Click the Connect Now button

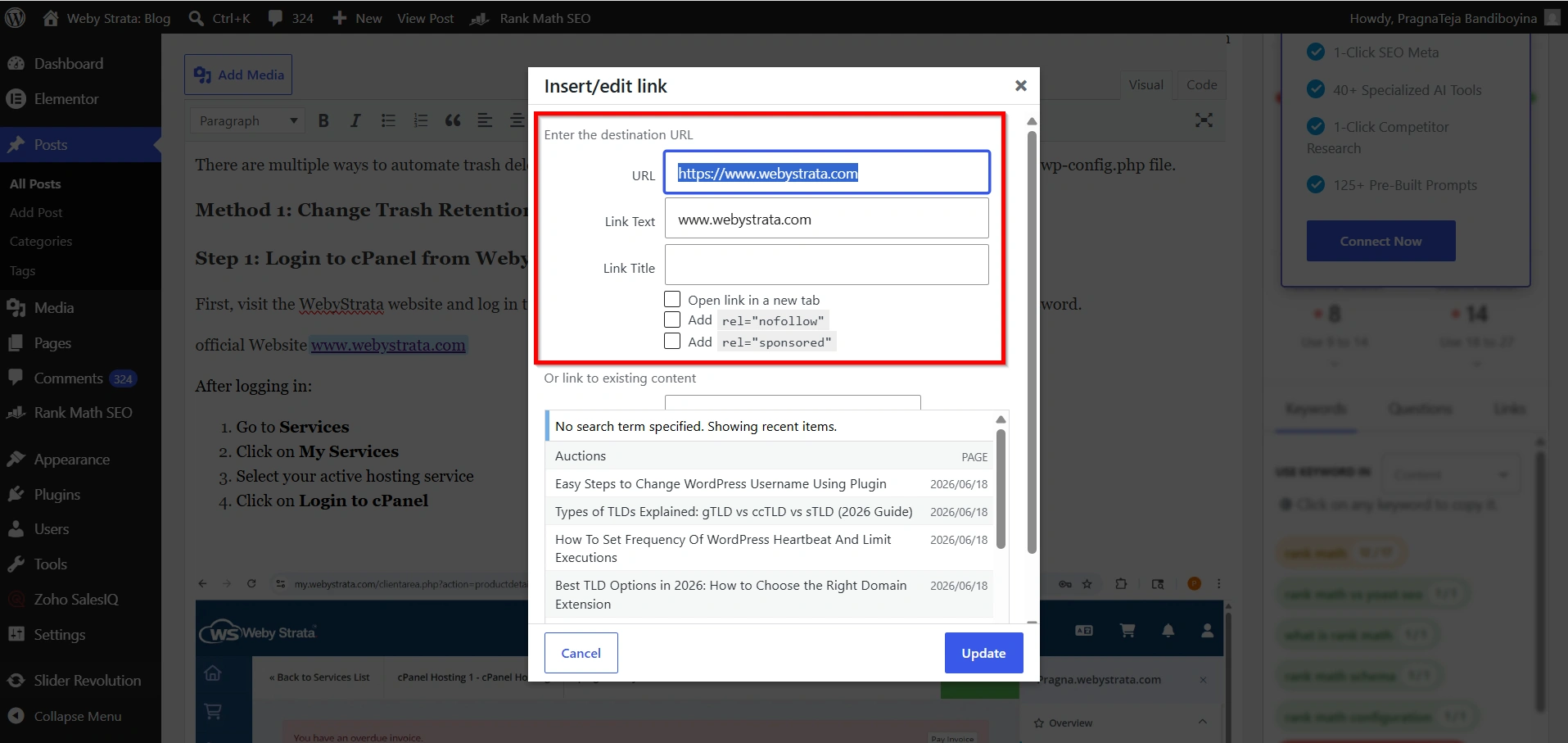pyautogui.click(x=1380, y=241)
